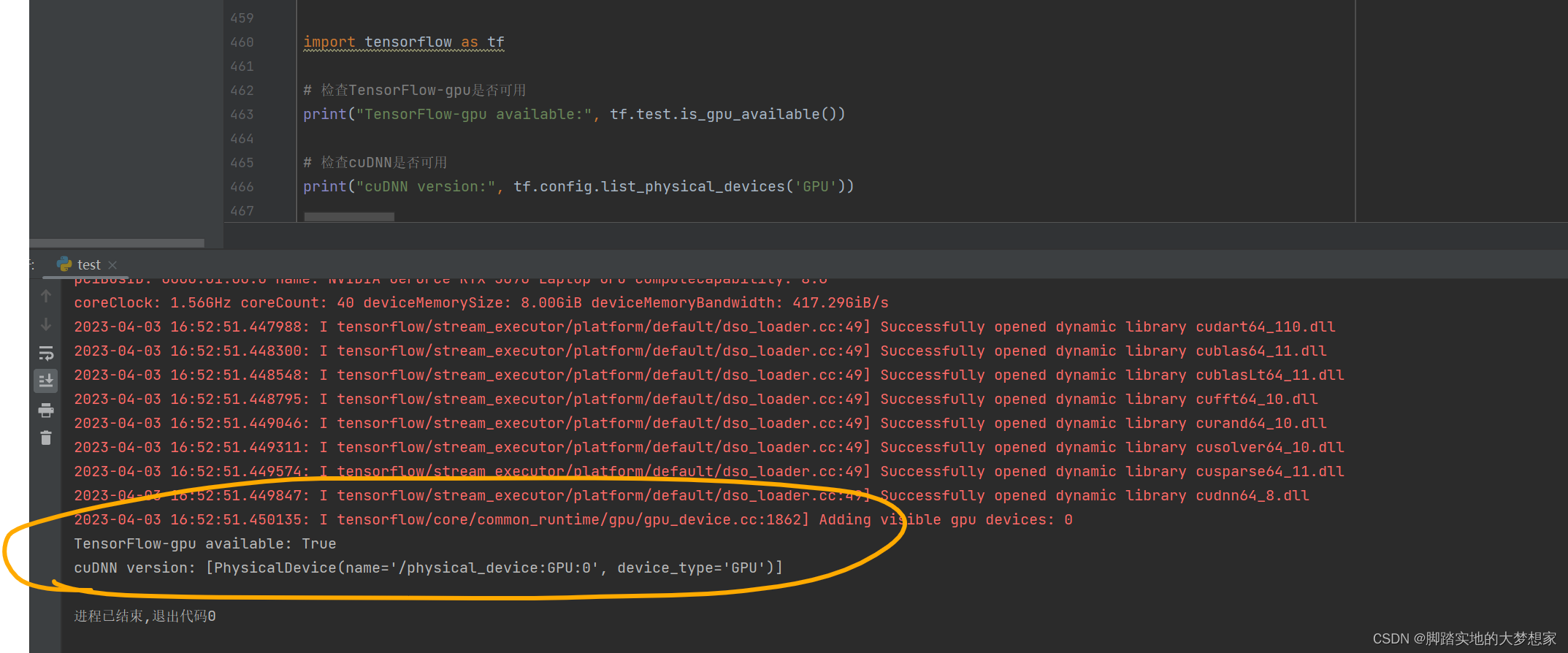Click the '# 检查cuDNN是否可用' comment
The height and width of the screenshot is (653, 1568).
pos(375,163)
